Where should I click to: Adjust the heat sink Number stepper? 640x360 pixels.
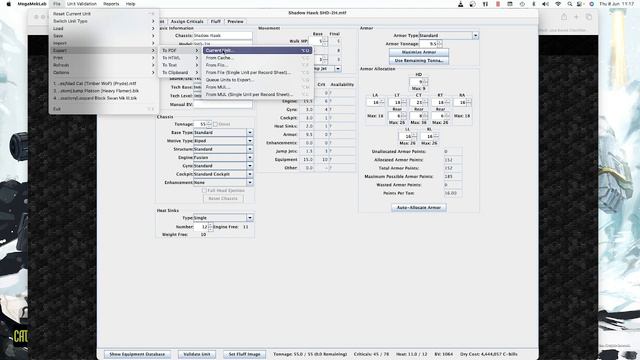pyautogui.click(x=210, y=227)
